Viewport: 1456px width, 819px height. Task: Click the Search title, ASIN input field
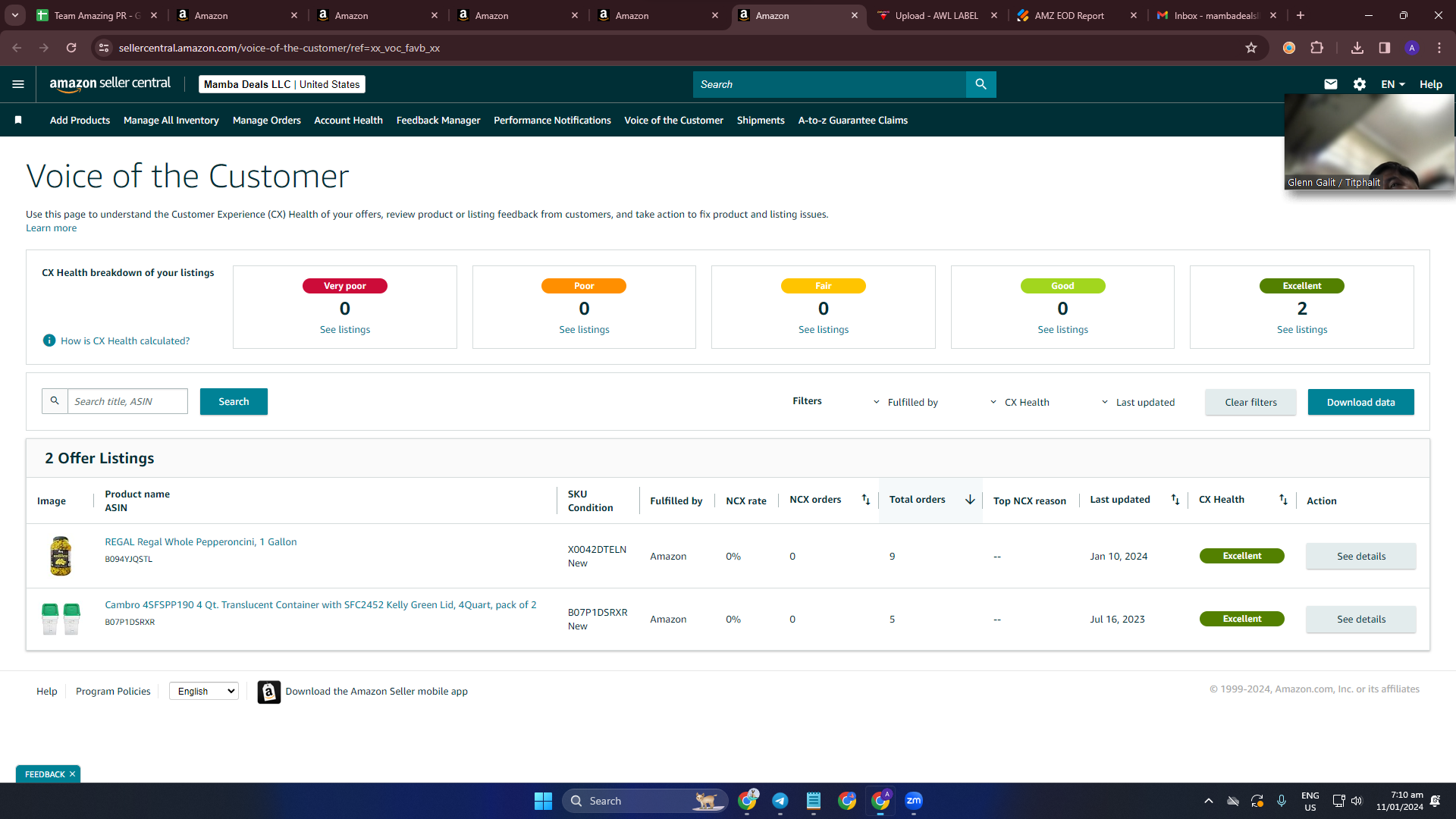pyautogui.click(x=127, y=401)
